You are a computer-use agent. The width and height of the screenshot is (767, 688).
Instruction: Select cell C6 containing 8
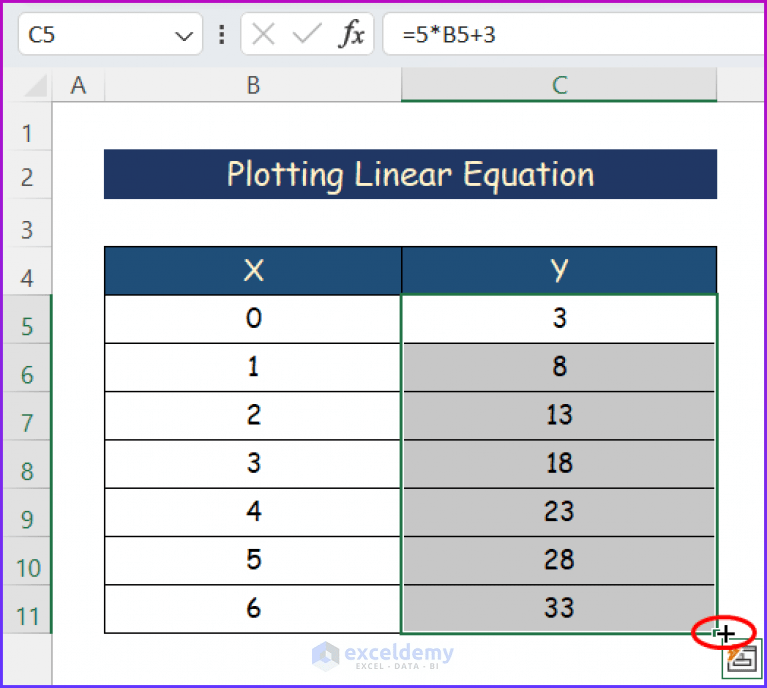click(x=559, y=367)
